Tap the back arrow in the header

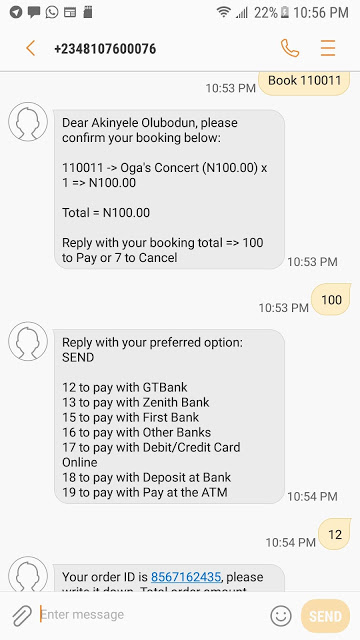(x=31, y=48)
